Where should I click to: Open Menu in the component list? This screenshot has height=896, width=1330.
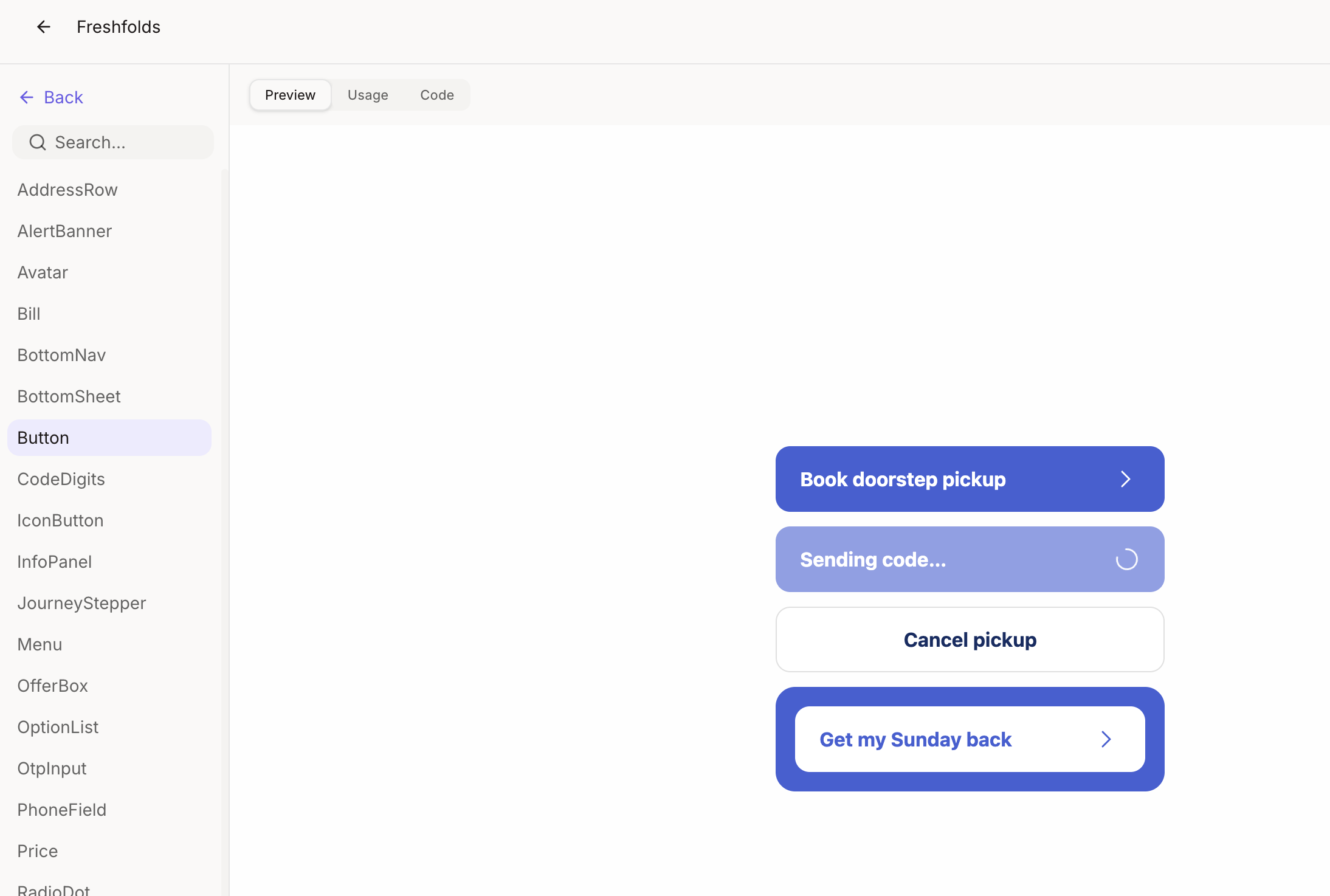point(109,644)
